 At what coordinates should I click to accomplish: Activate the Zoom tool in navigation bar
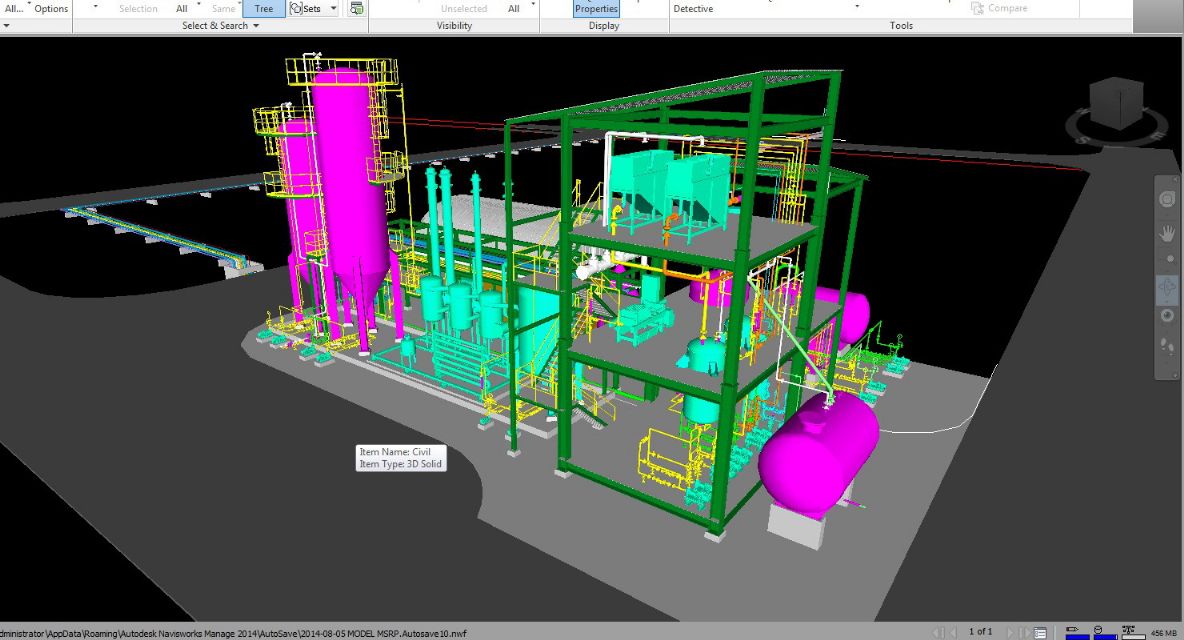[x=1167, y=259]
